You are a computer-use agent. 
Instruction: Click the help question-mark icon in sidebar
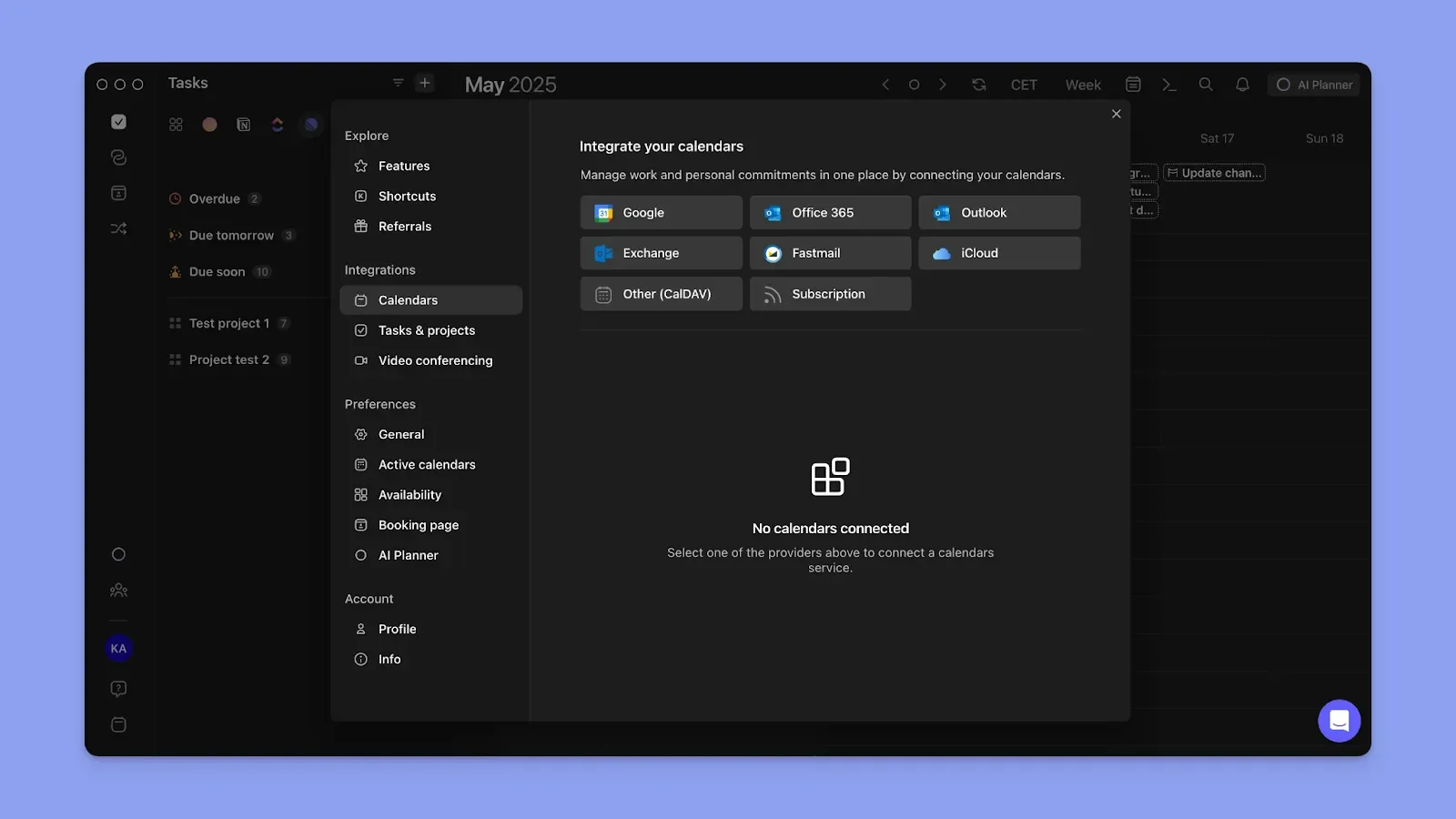(118, 688)
